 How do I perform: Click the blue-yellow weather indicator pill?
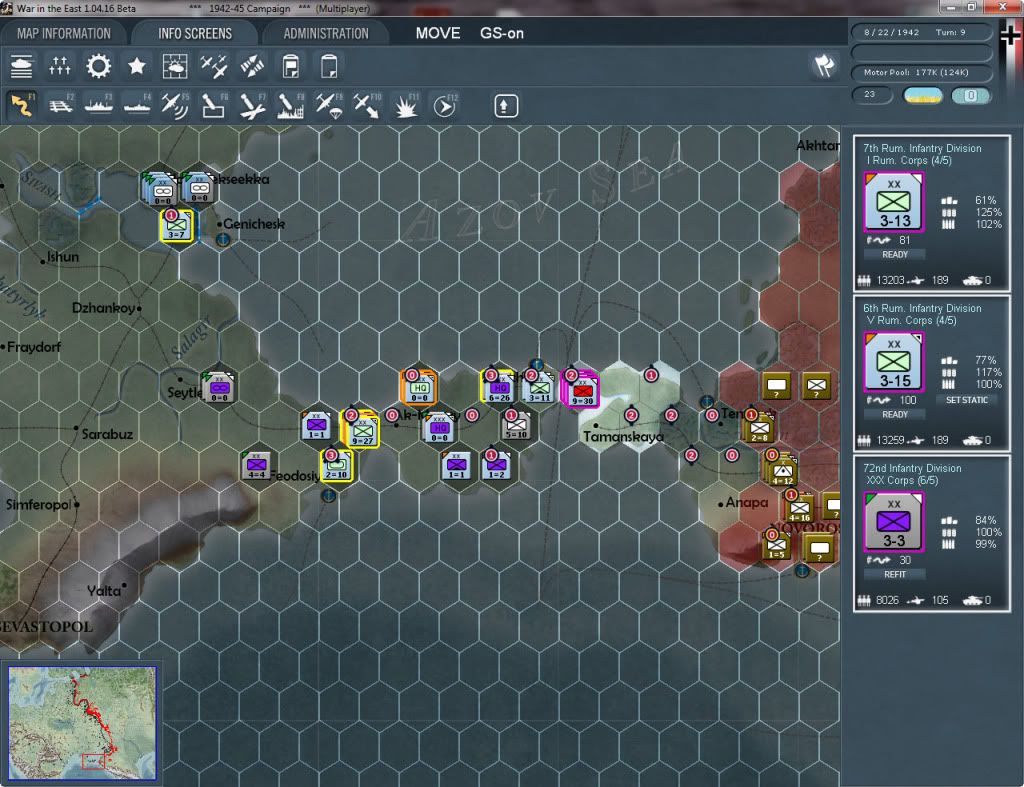click(x=922, y=95)
